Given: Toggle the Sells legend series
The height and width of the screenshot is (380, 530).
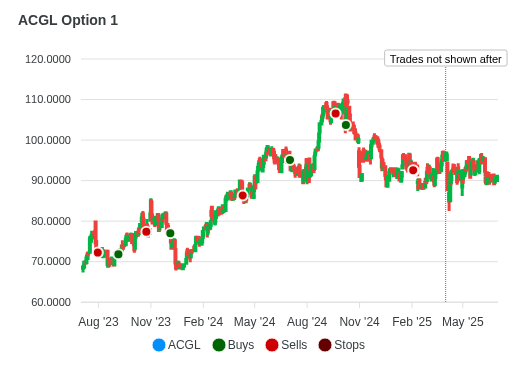Looking at the screenshot, I should tap(286, 345).
